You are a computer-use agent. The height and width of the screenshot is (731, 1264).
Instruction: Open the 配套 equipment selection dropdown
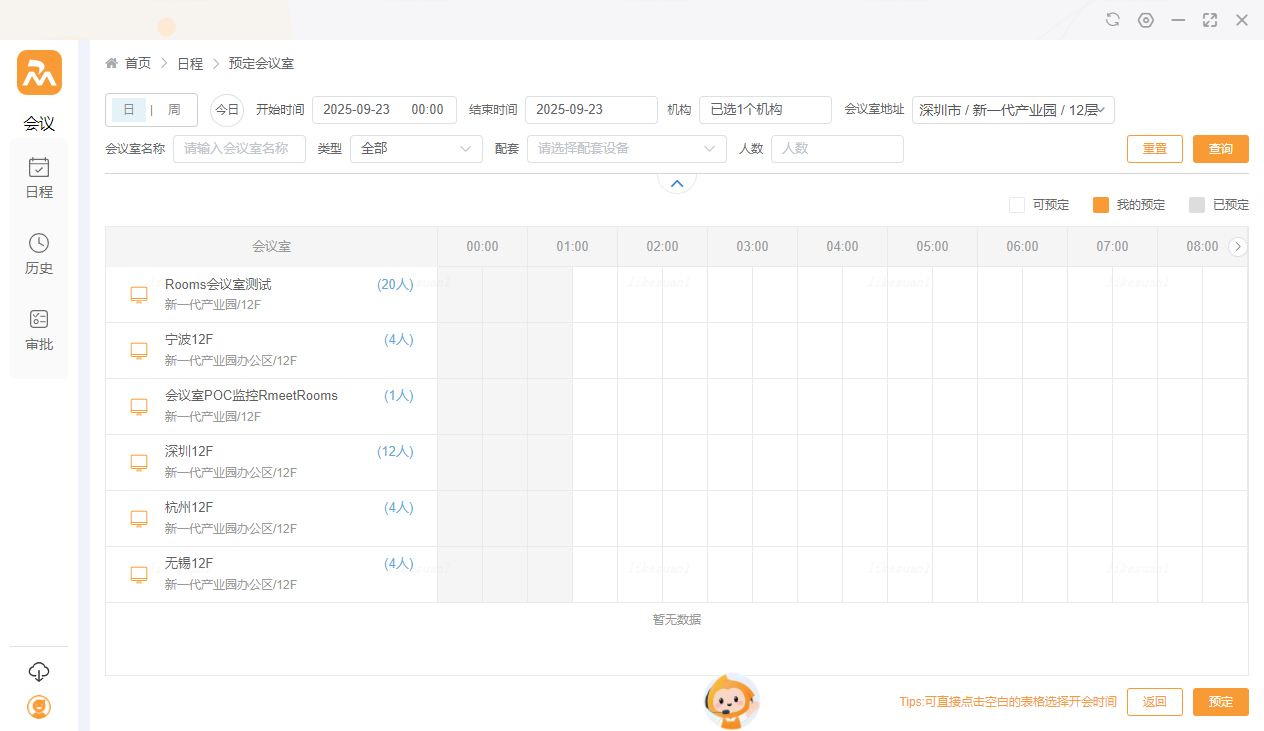tap(626, 149)
